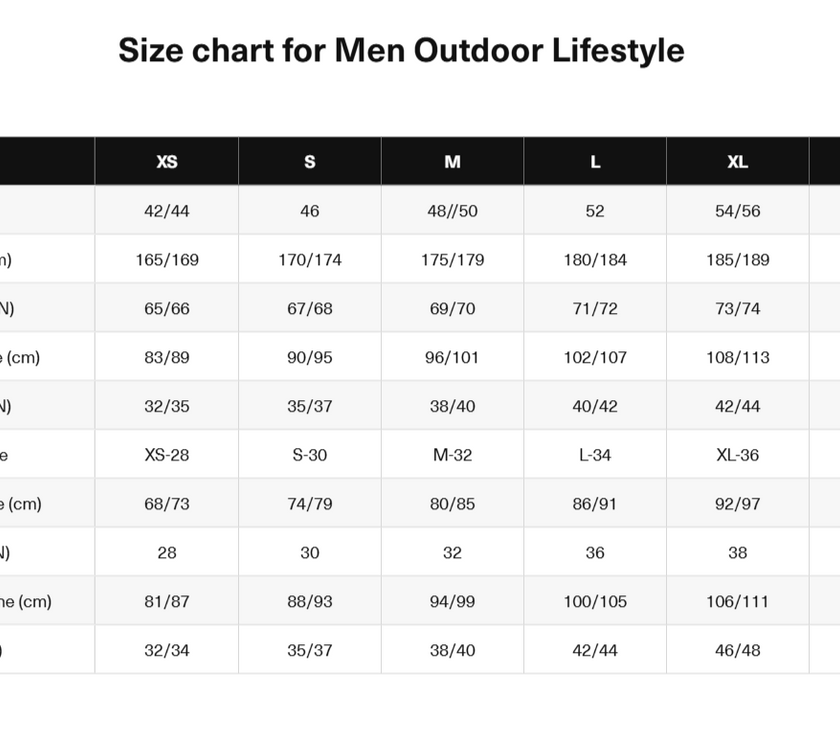Select the M-32 cell
840x740 pixels.
(452, 455)
